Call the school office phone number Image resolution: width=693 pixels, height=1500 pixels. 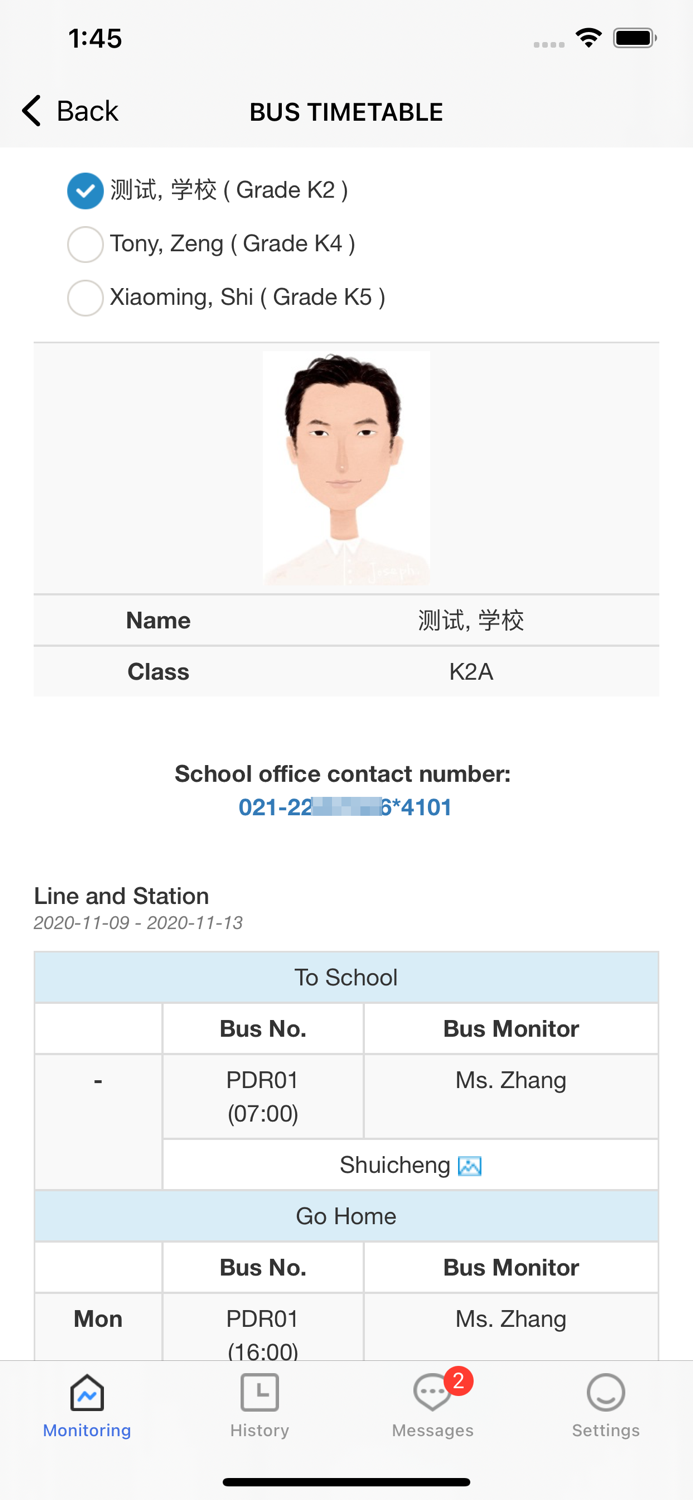pos(345,808)
